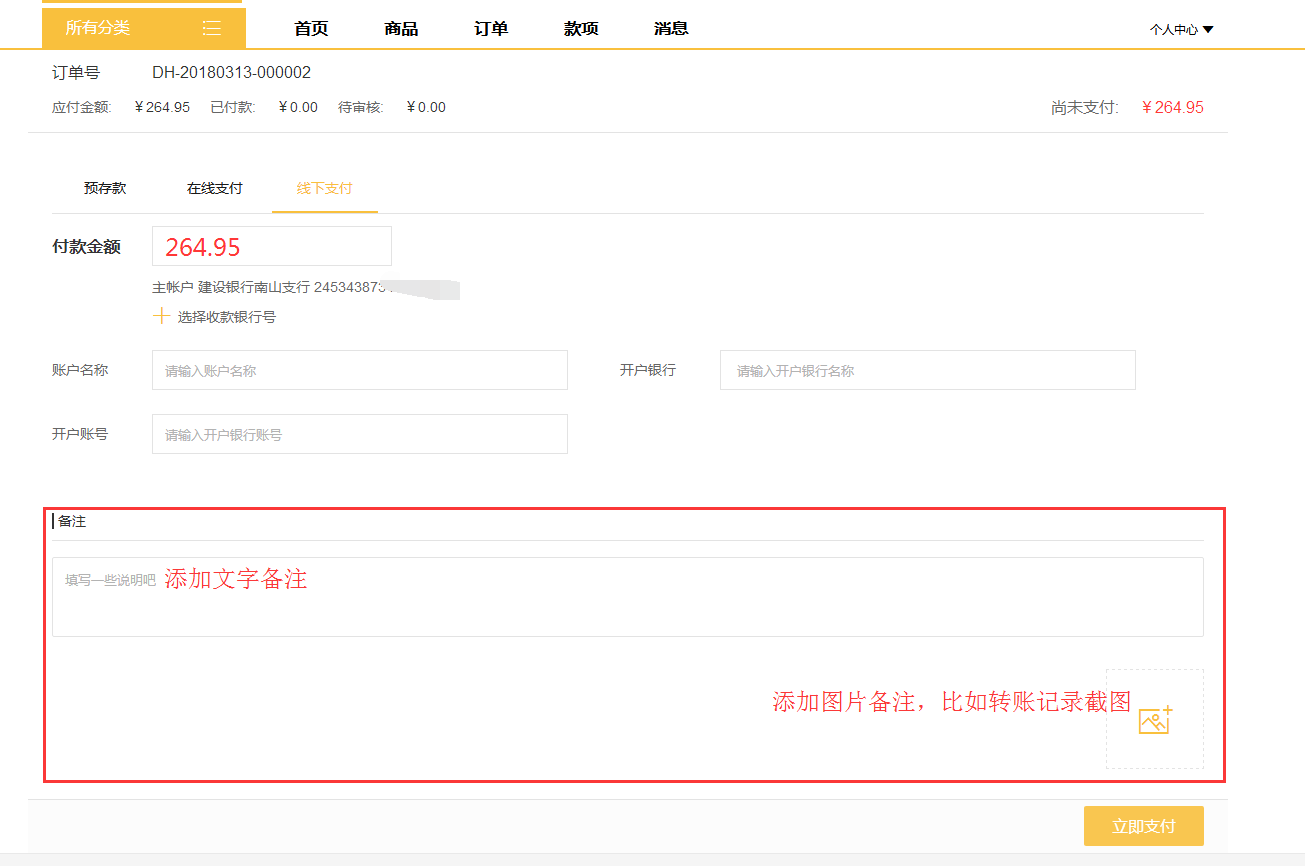Click the 应付金额 value ¥264.95
The image size is (1305, 866).
[x=162, y=107]
